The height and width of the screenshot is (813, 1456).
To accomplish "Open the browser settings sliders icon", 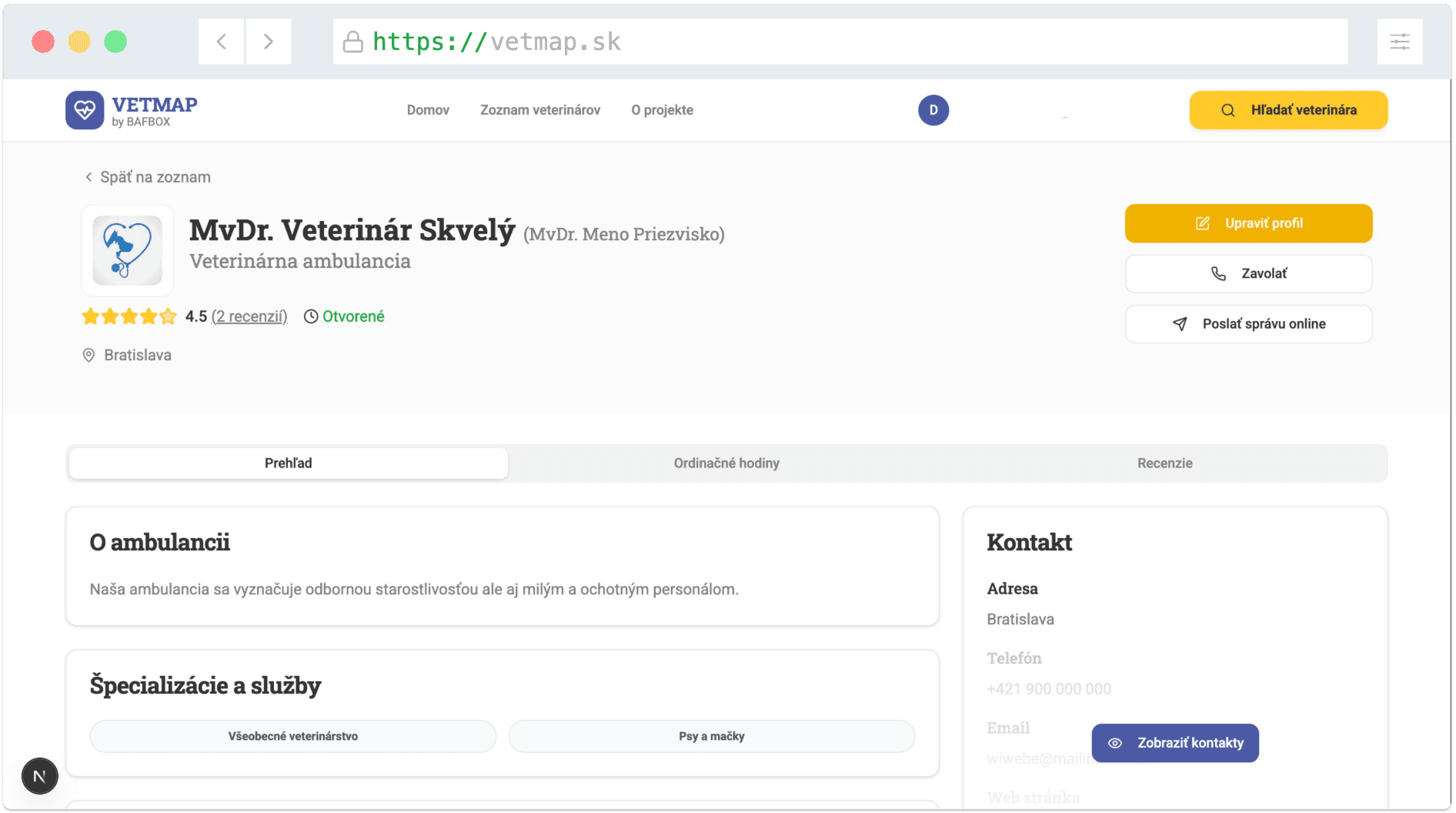I will (x=1400, y=41).
